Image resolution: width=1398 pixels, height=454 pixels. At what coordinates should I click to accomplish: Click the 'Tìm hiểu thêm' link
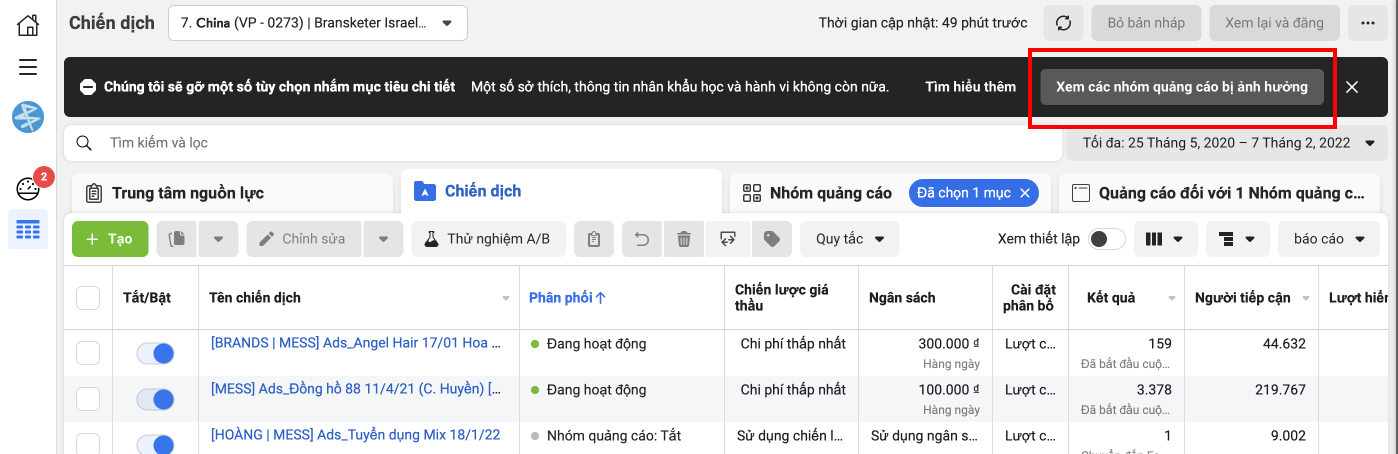[970, 87]
